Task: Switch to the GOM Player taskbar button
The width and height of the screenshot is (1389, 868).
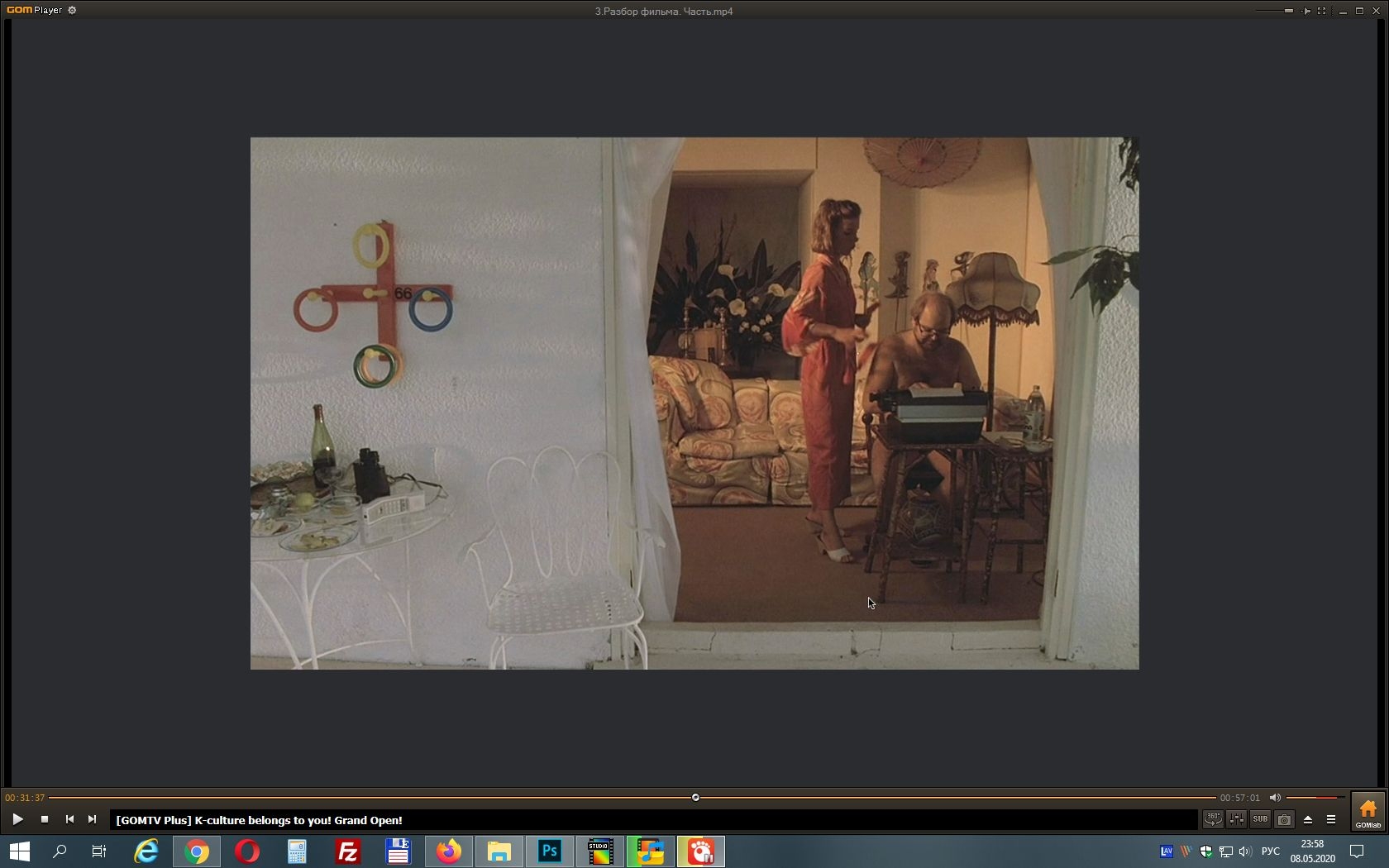Action: point(701,851)
